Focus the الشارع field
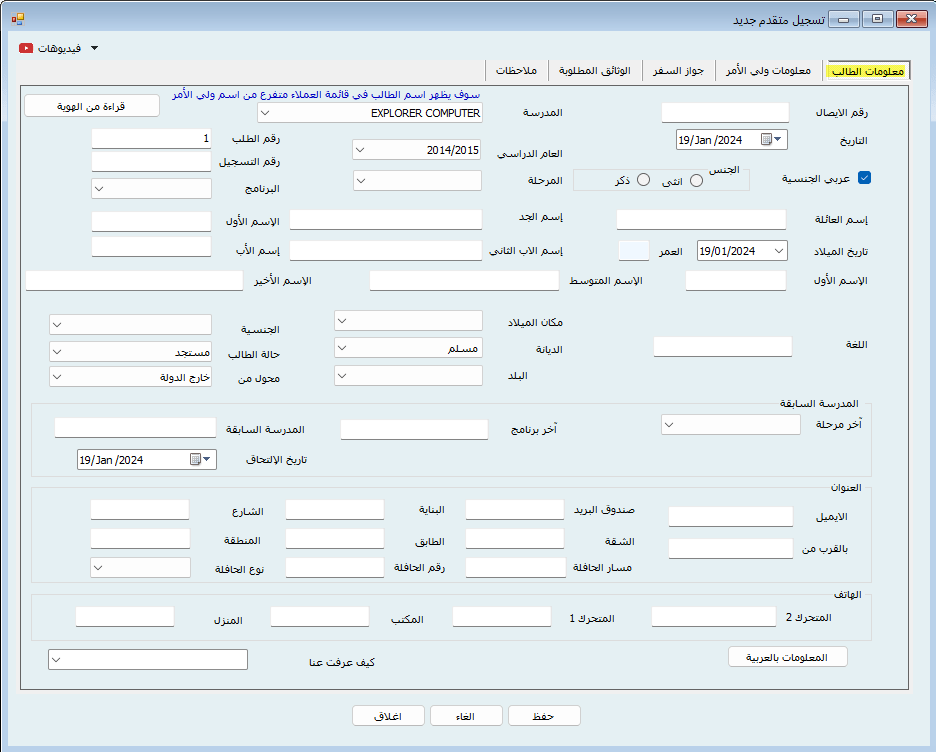Image resolution: width=936 pixels, height=752 pixels. pos(140,510)
